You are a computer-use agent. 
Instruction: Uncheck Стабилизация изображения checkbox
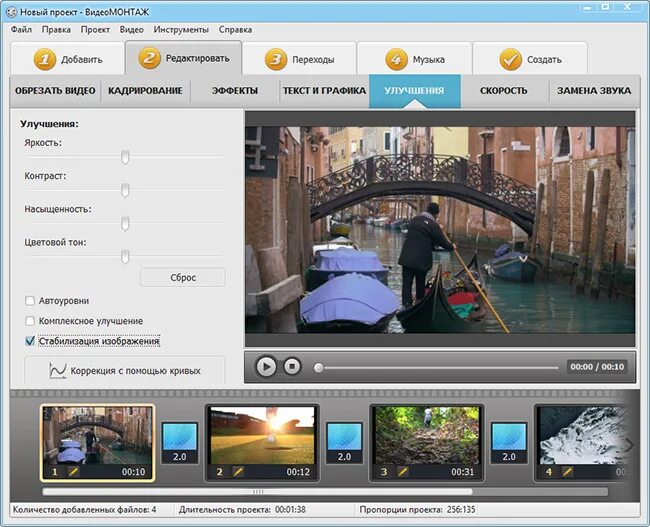pos(30,341)
